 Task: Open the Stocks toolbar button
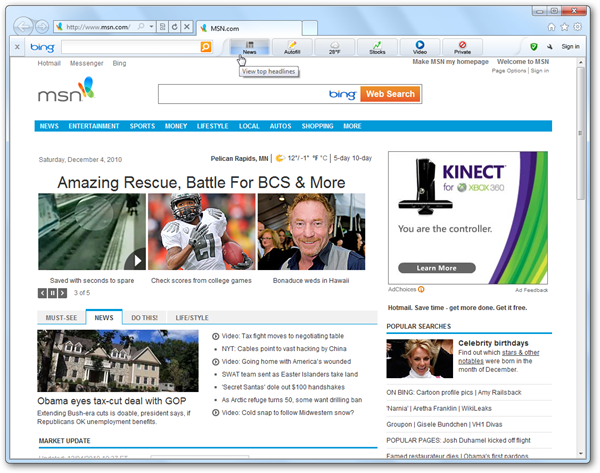377,47
